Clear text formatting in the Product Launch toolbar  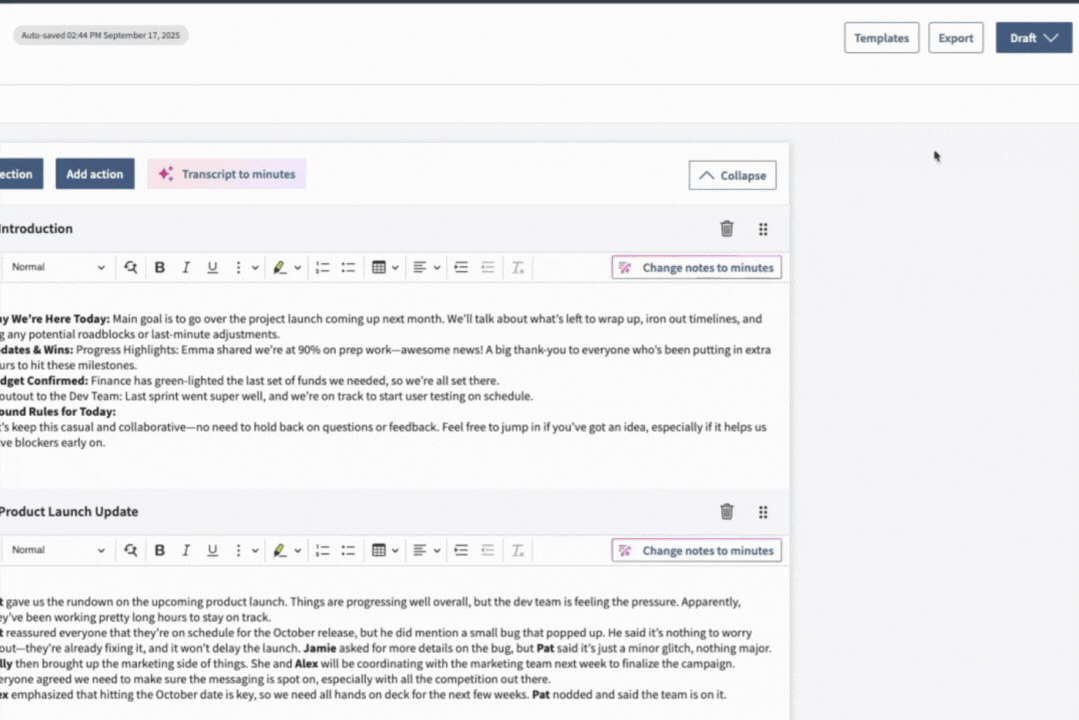pos(517,550)
